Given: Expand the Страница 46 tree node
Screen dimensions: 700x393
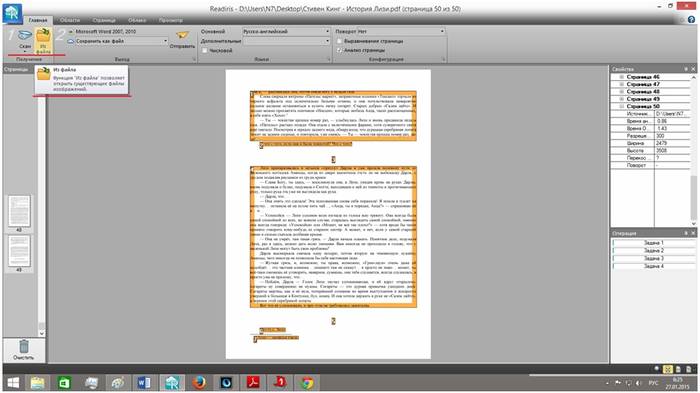Looking at the screenshot, I should click(621, 77).
